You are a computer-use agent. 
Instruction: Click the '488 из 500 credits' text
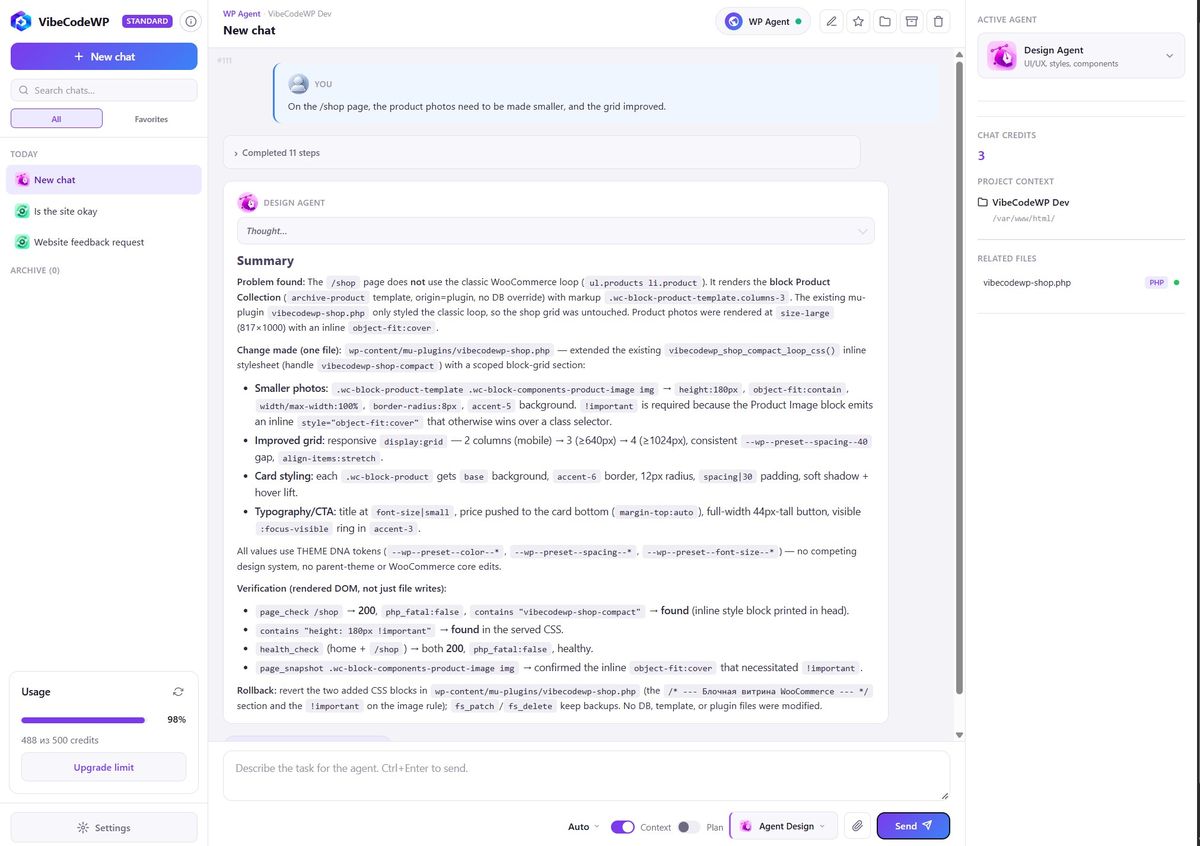[x=61, y=740]
